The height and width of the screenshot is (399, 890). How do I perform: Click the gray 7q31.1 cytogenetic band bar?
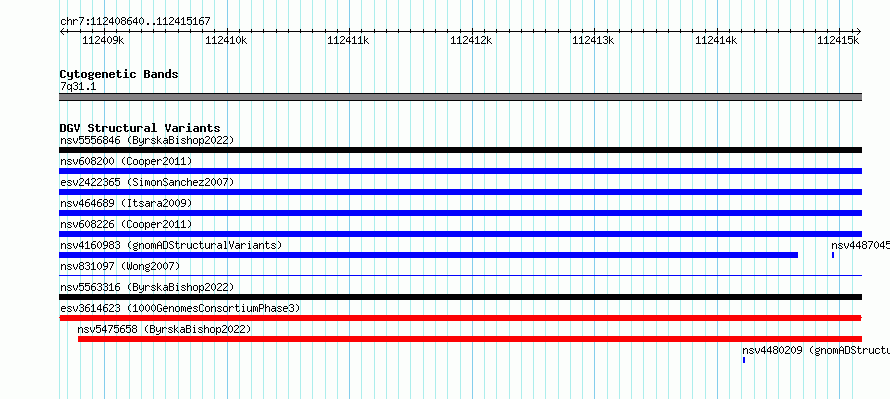pos(460,97)
